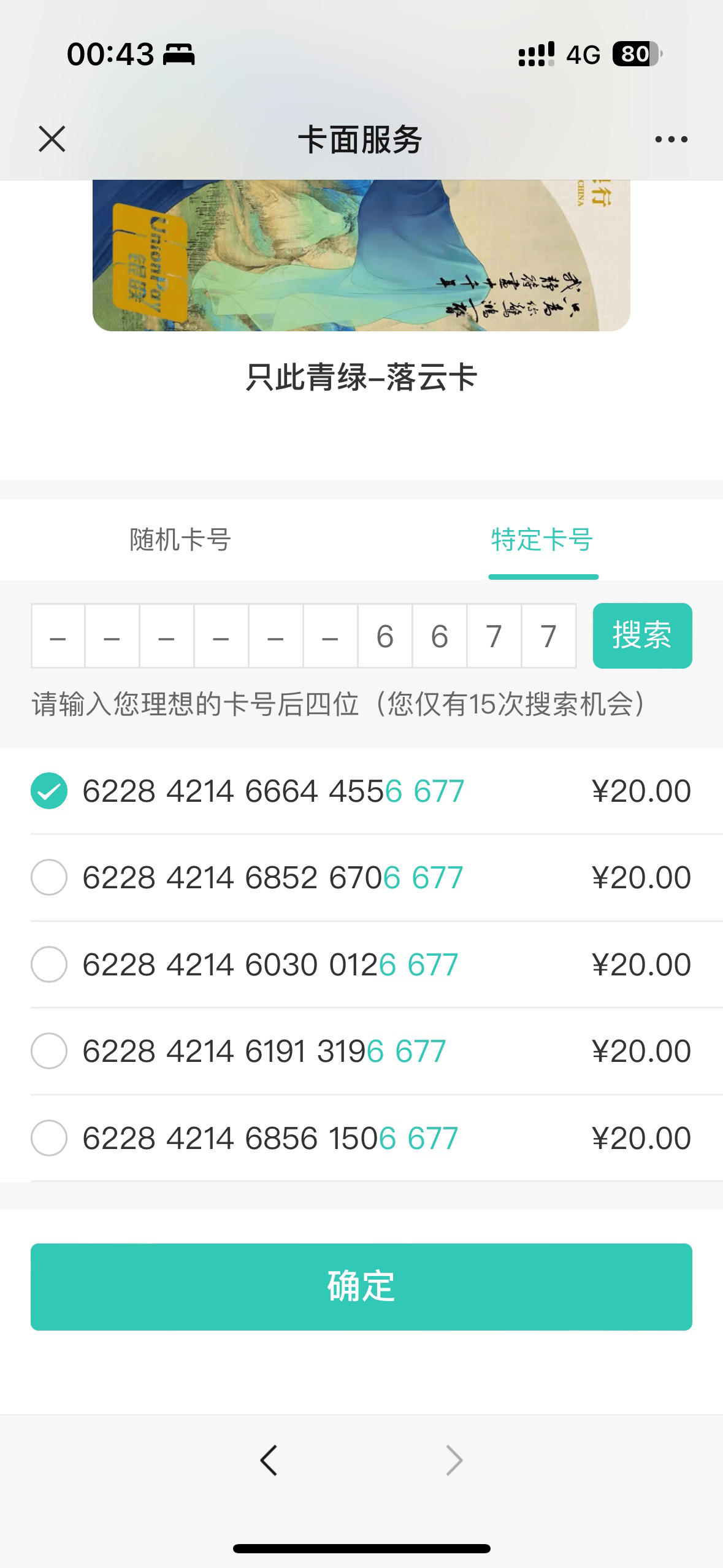This screenshot has height=1568, width=723.
Task: Tap the cellular signal strength icon
Action: point(536,54)
